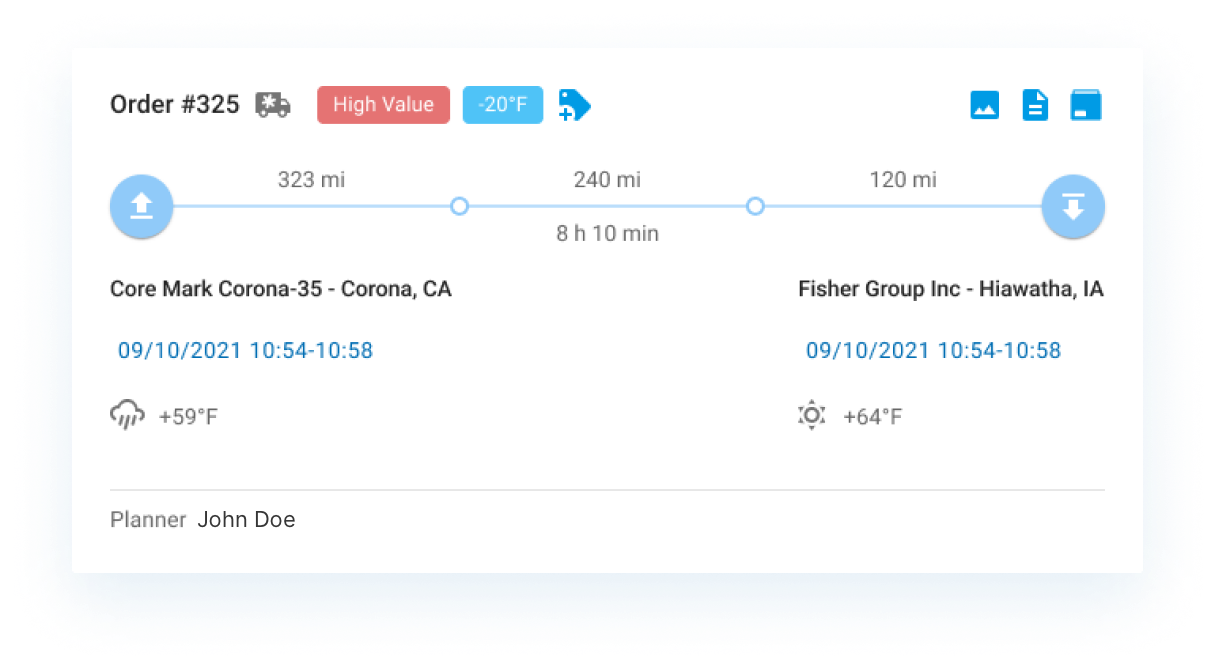Image resolution: width=1215 pixels, height=669 pixels.
Task: Select the second intermediate route stop marker
Action: [x=755, y=206]
